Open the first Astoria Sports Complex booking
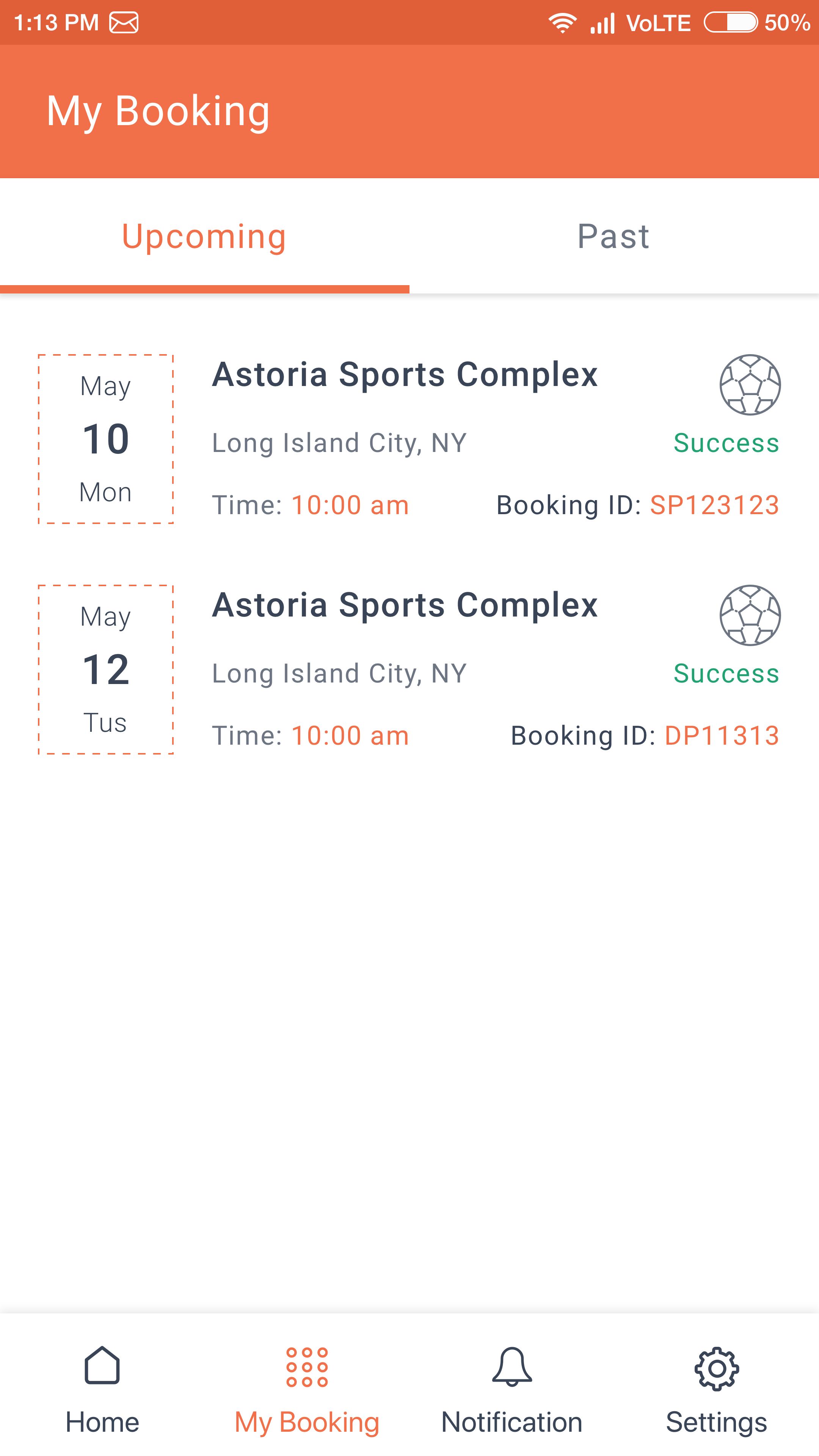The image size is (819, 1456). click(x=405, y=375)
